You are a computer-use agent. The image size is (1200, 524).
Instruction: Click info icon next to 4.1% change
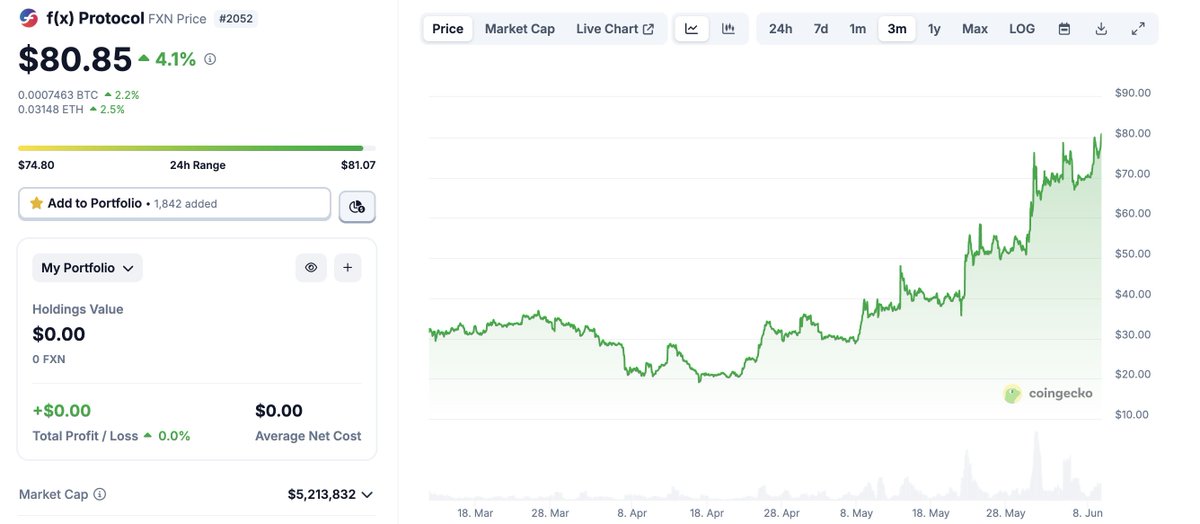(210, 60)
